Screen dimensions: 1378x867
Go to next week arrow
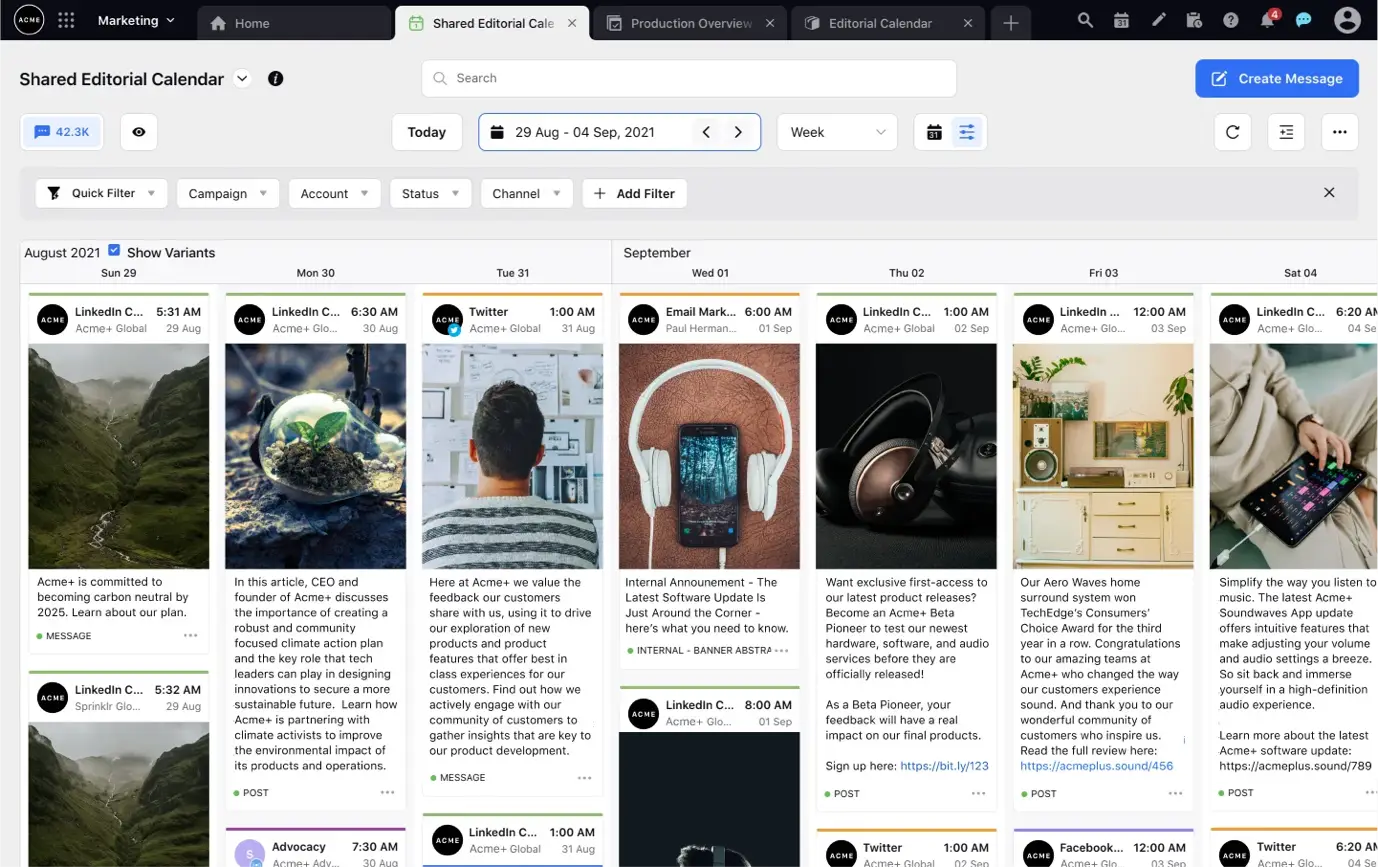(738, 132)
